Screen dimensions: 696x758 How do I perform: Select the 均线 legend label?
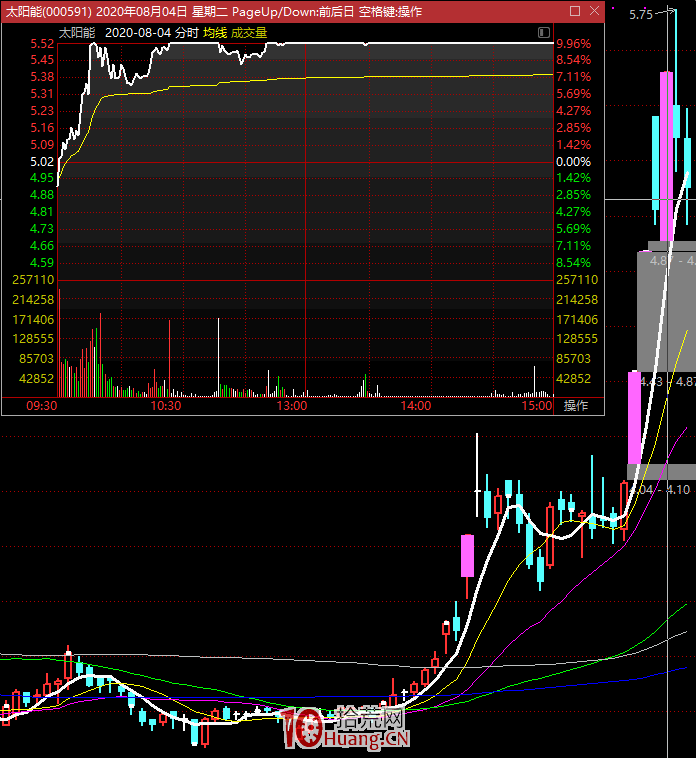(x=215, y=33)
